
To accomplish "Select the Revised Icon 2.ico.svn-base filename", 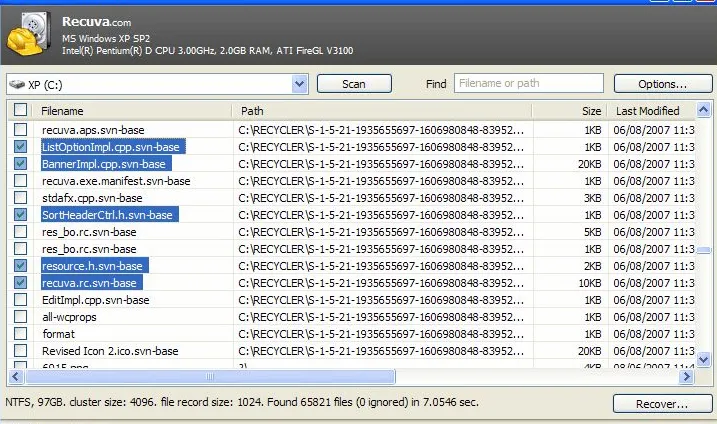I will [x=110, y=351].
